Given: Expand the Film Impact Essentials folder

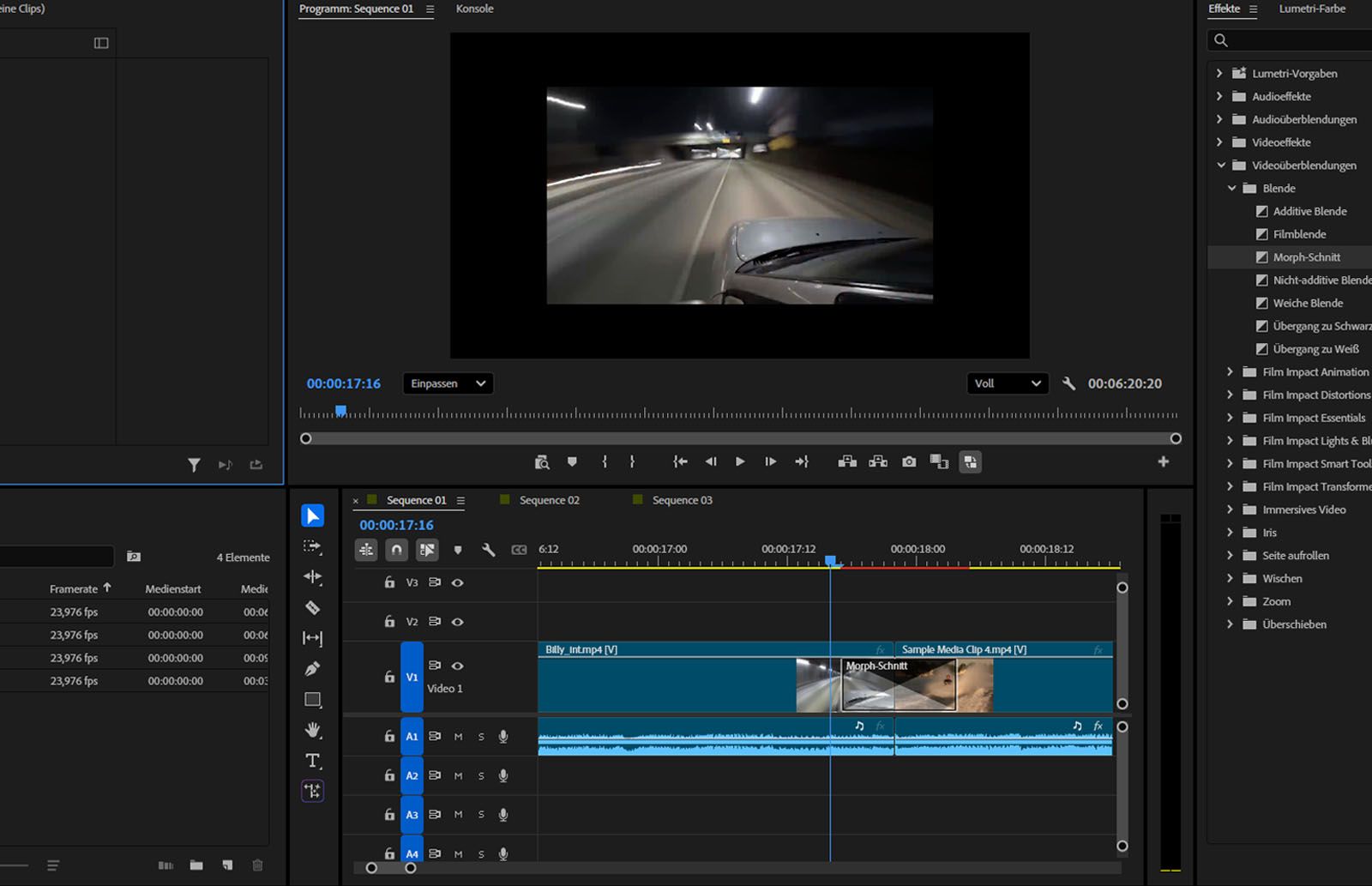Looking at the screenshot, I should click(x=1230, y=418).
